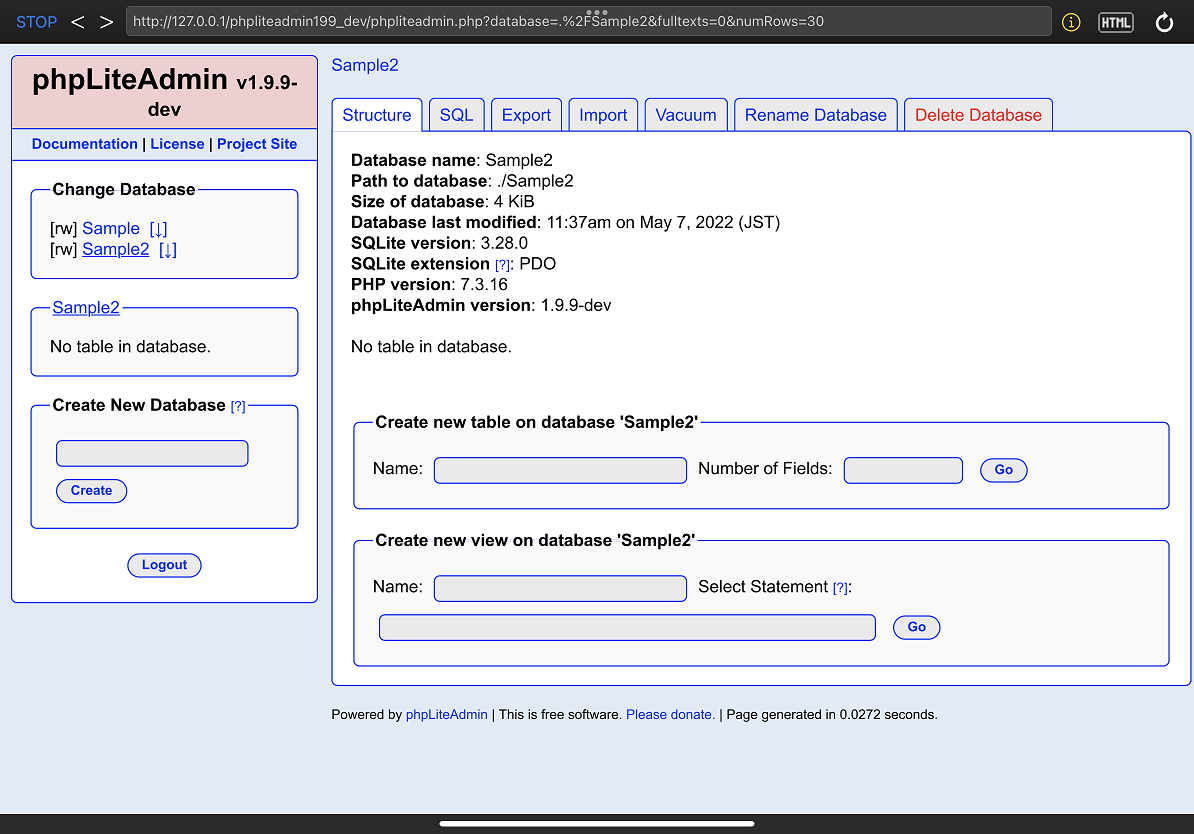Screen dimensions: 1194x834
Task: Download Sample database via arrow icon
Action: point(158,228)
